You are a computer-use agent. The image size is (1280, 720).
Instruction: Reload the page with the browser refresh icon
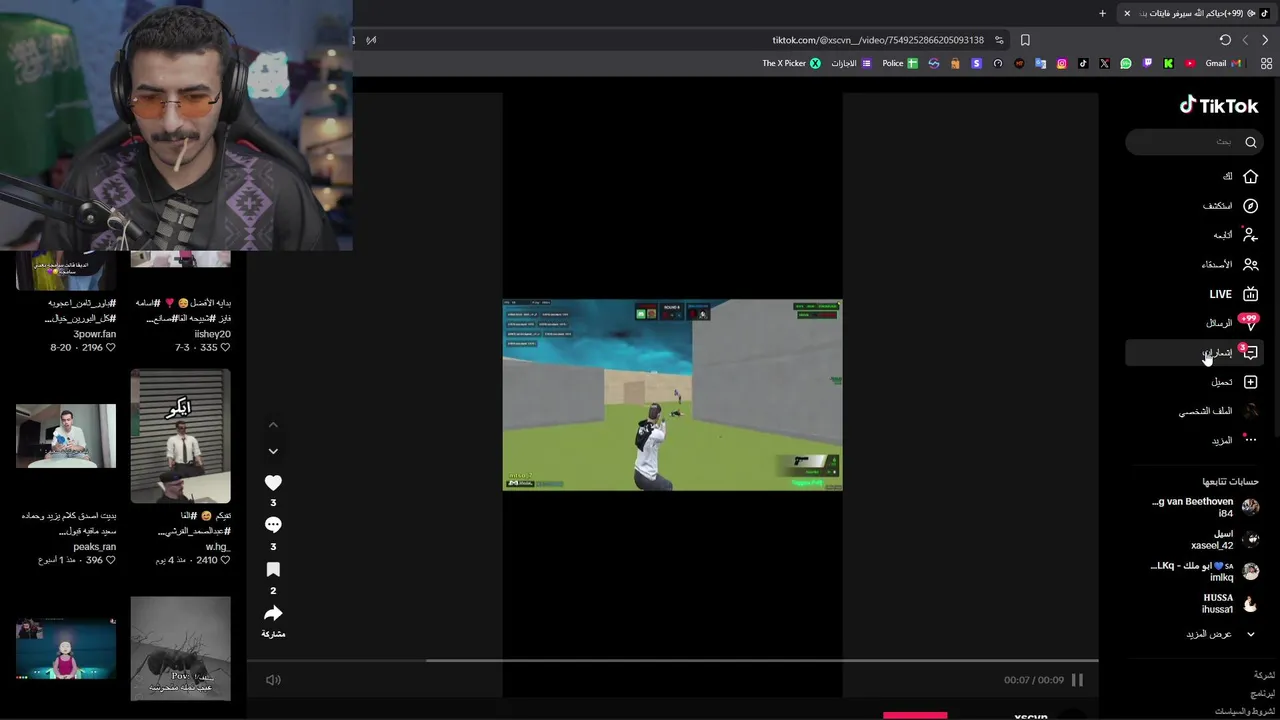[x=1225, y=40]
